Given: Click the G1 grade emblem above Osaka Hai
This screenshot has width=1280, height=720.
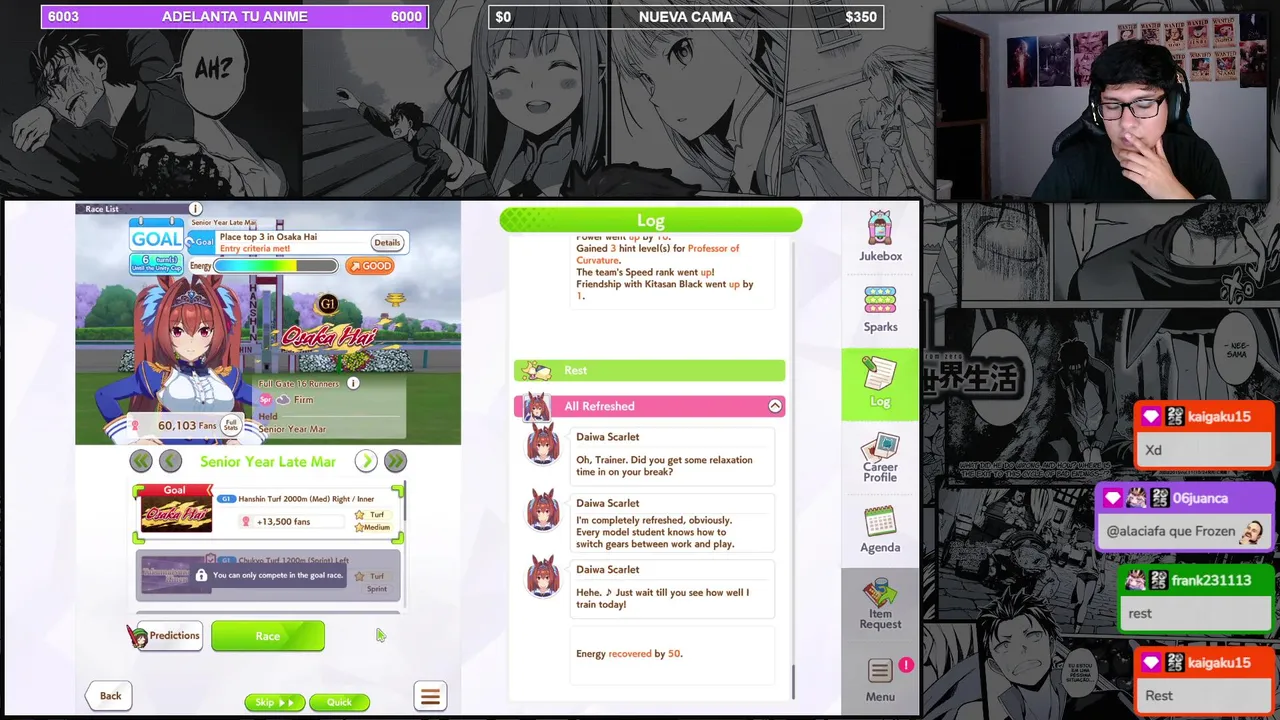Looking at the screenshot, I should click(327, 304).
